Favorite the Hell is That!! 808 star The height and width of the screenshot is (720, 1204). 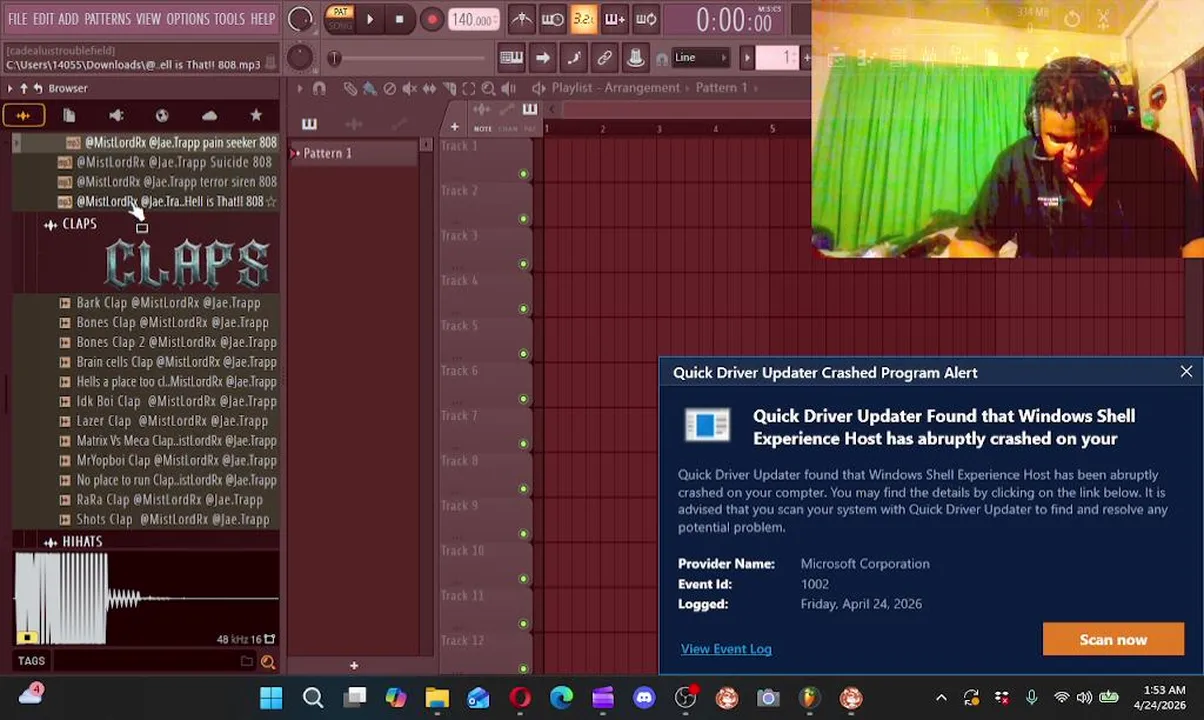click(271, 201)
